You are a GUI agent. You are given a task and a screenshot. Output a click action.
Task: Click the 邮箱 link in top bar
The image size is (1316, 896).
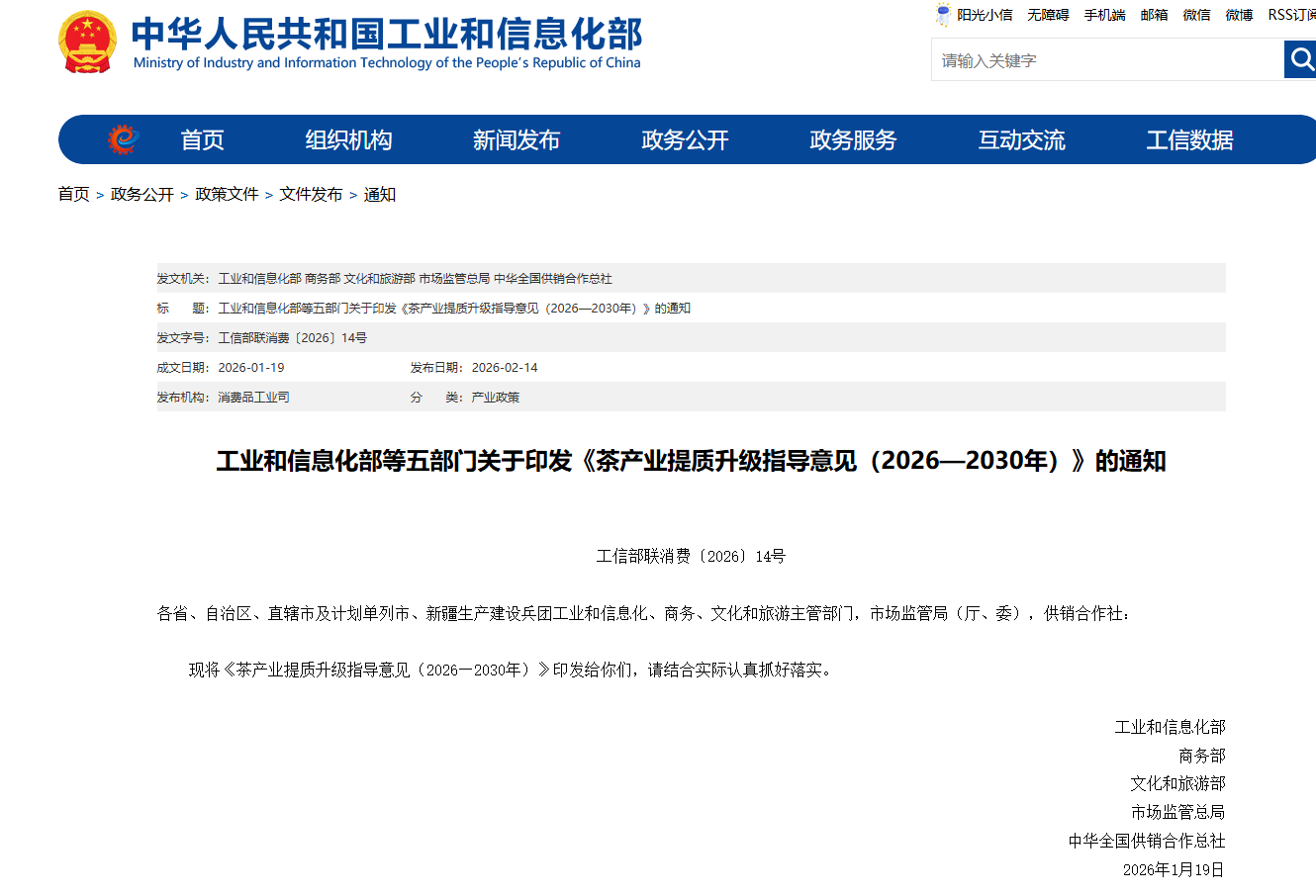1154,15
